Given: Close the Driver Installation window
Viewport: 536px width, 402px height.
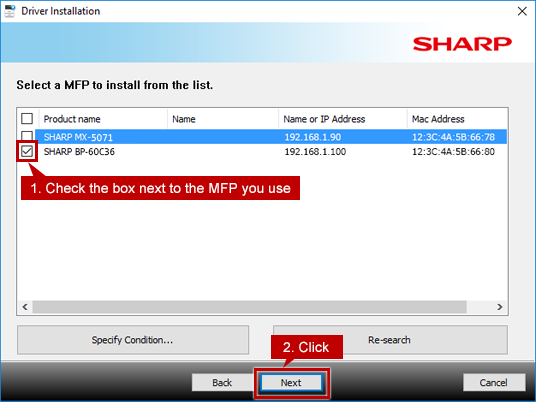Looking at the screenshot, I should [x=522, y=11].
